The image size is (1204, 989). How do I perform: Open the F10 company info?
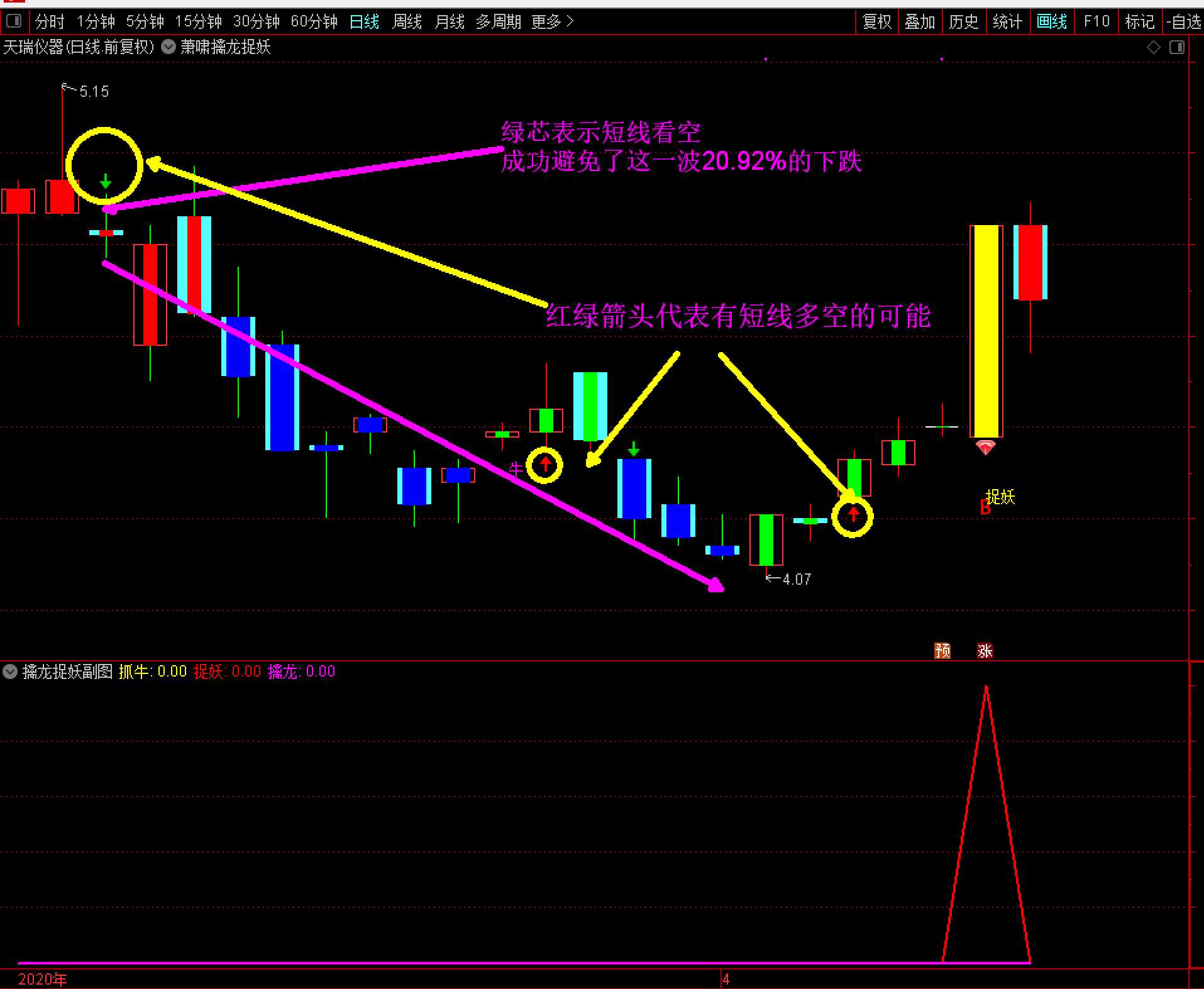tap(1096, 22)
